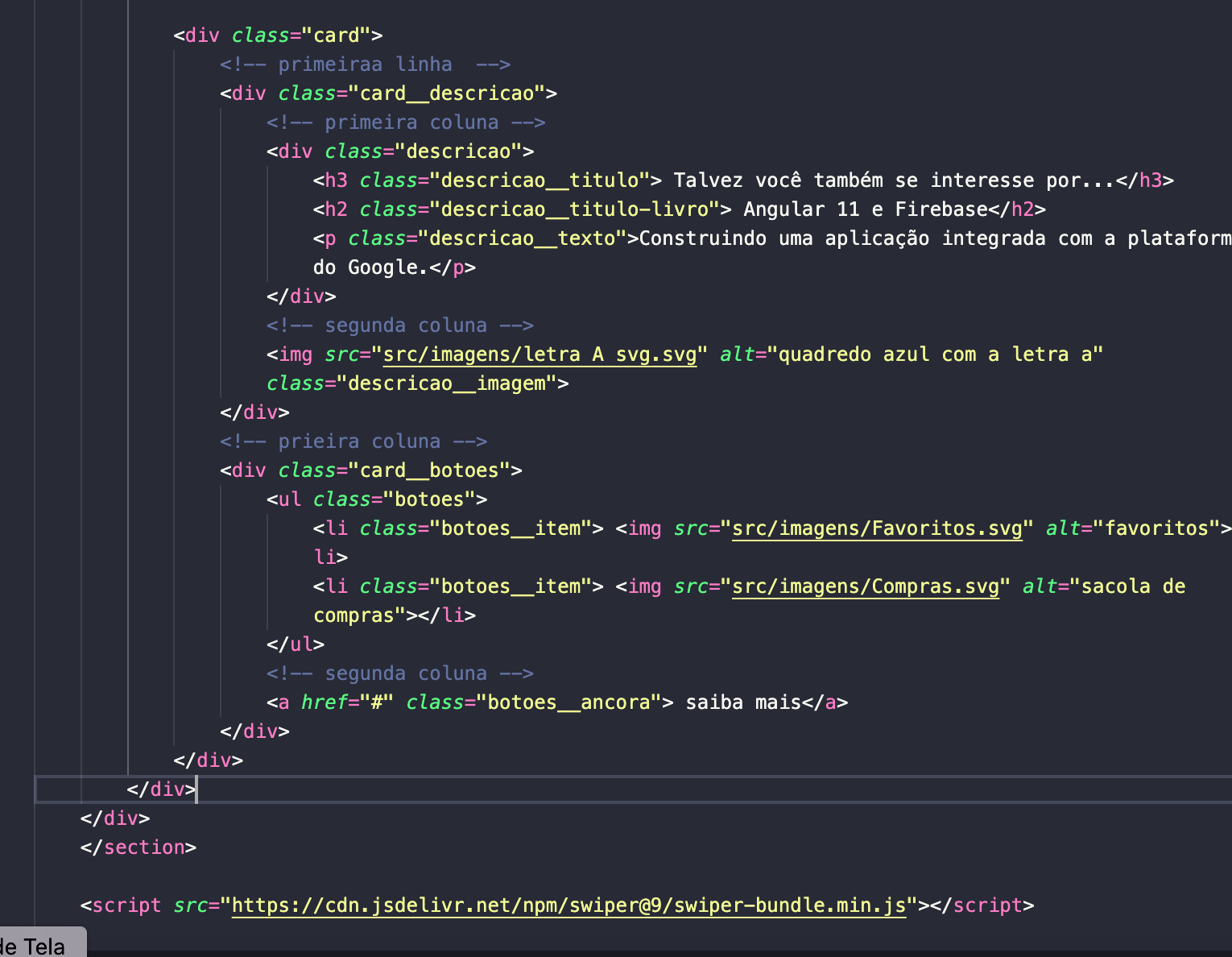The height and width of the screenshot is (957, 1232).
Task: Open the src/imagens/letra A svg.svg path
Action: [540, 354]
